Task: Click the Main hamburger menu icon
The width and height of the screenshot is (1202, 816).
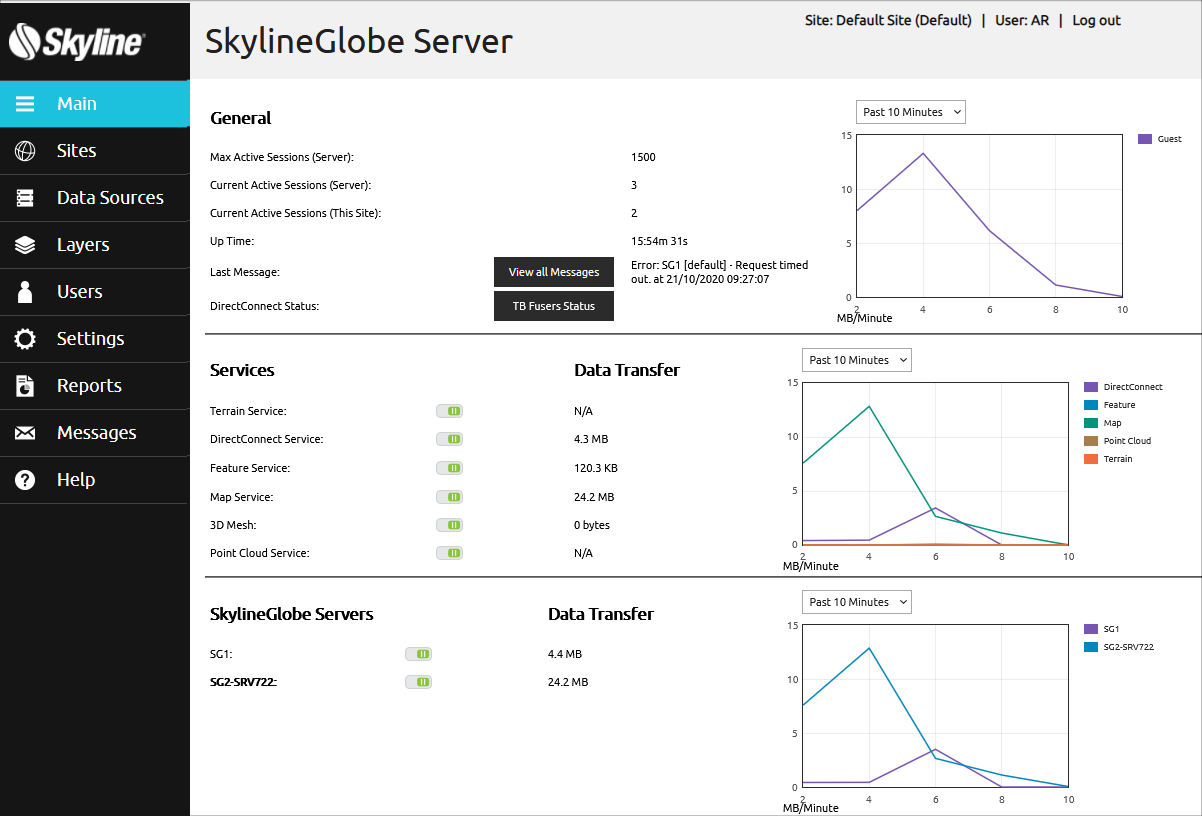Action: click(25, 104)
